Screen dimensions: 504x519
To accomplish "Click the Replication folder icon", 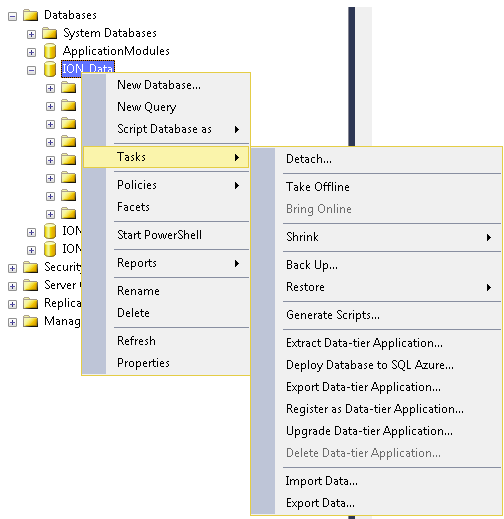I will click(30, 303).
